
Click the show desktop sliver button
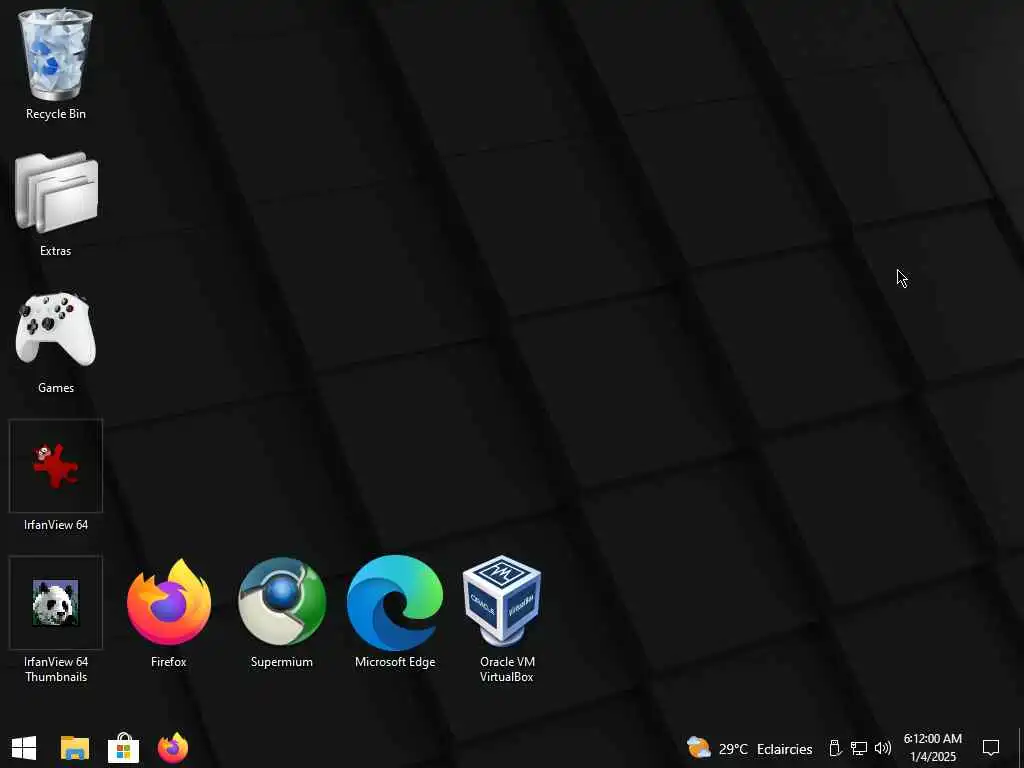click(x=1020, y=748)
